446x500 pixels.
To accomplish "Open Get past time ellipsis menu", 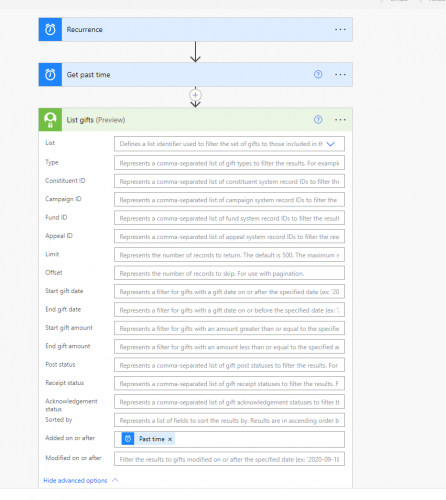I will point(340,74).
